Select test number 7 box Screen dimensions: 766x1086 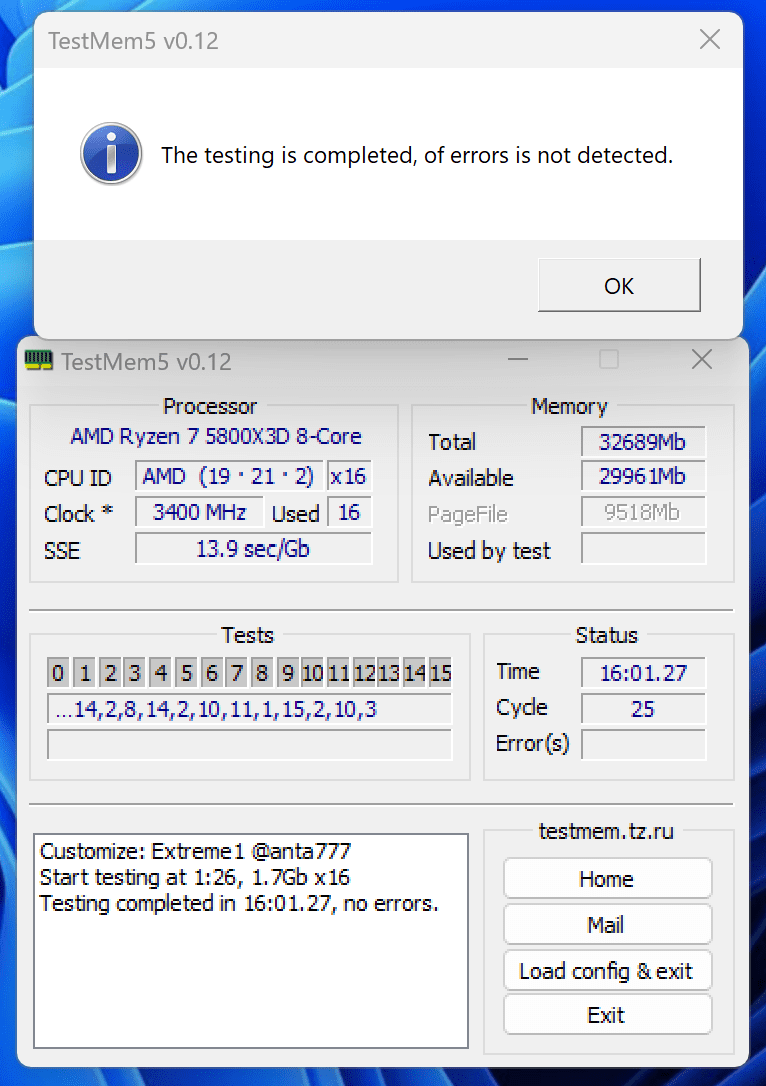coord(237,673)
